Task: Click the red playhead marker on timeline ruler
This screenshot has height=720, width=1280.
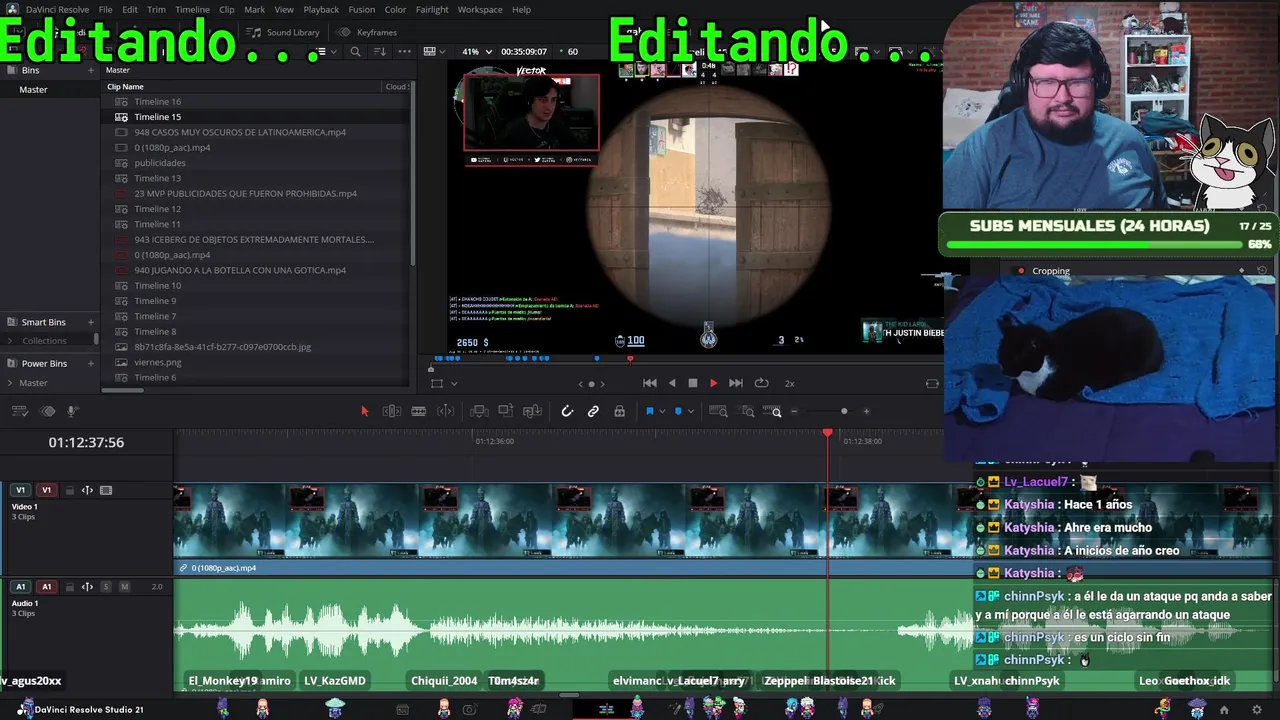Action: point(828,432)
